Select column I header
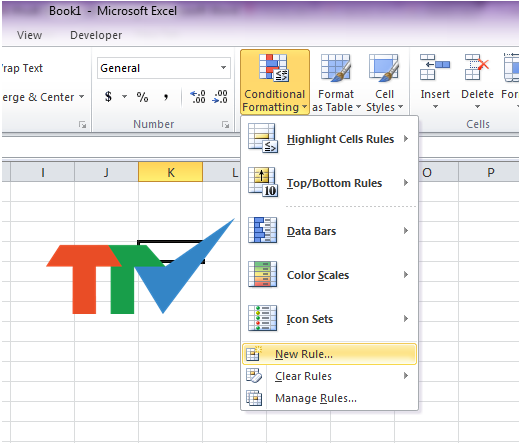Viewport: 524px width, 444px height. 42,172
